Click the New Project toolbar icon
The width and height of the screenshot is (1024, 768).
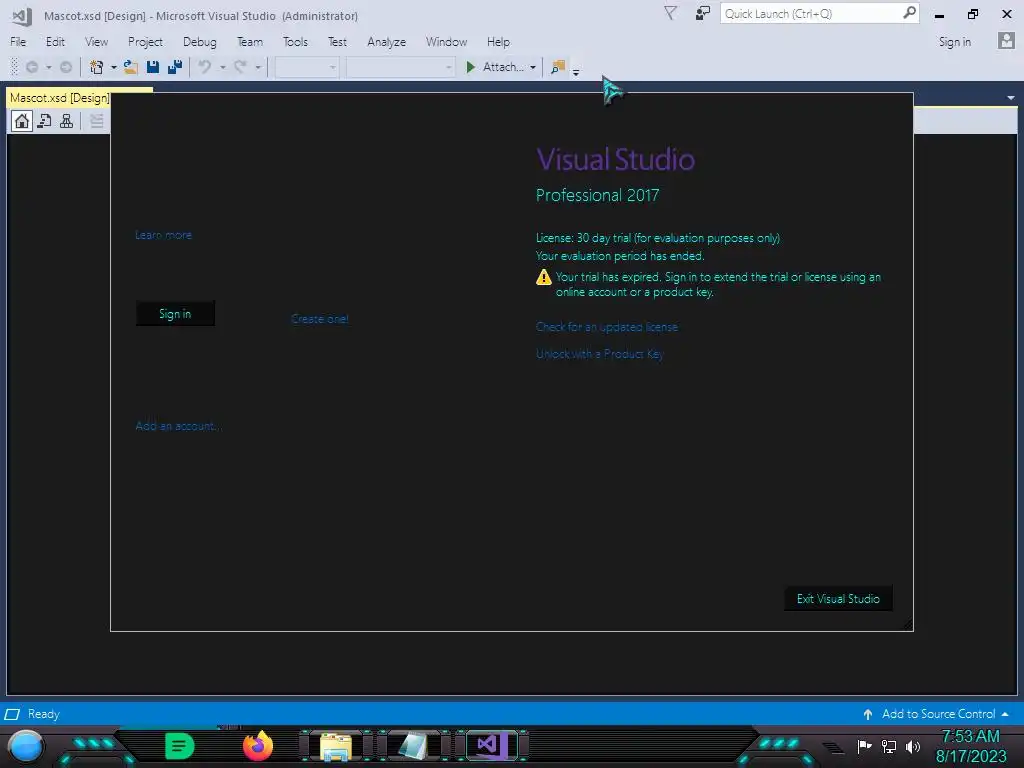97,67
